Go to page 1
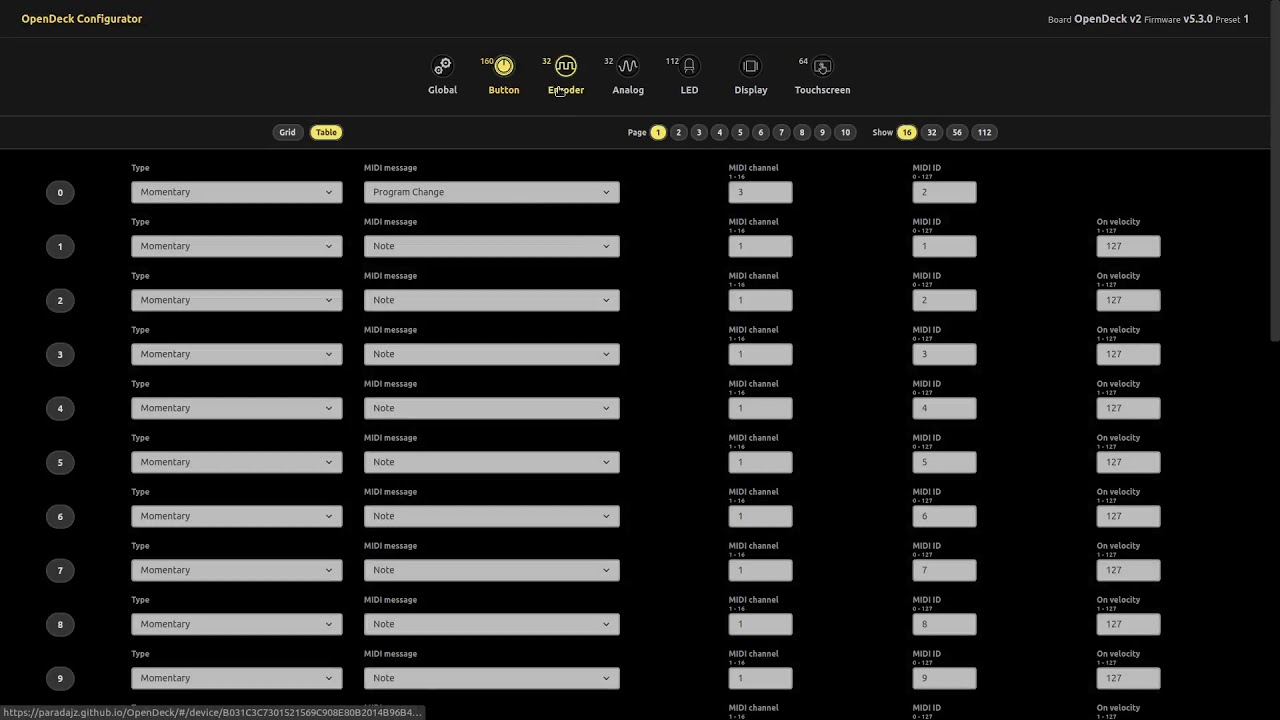Screen dimensions: 1280x720 pos(658,132)
